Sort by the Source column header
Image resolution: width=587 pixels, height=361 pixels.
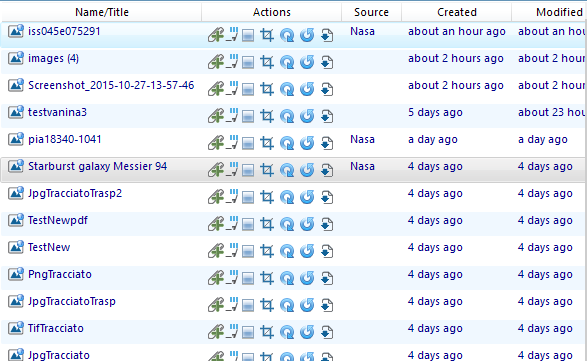click(371, 12)
